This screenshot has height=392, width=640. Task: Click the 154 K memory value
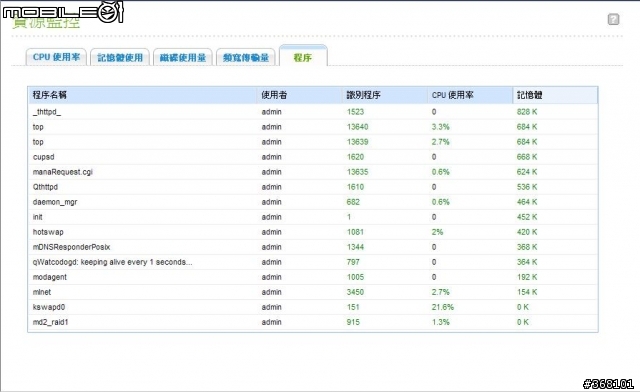coord(527,292)
